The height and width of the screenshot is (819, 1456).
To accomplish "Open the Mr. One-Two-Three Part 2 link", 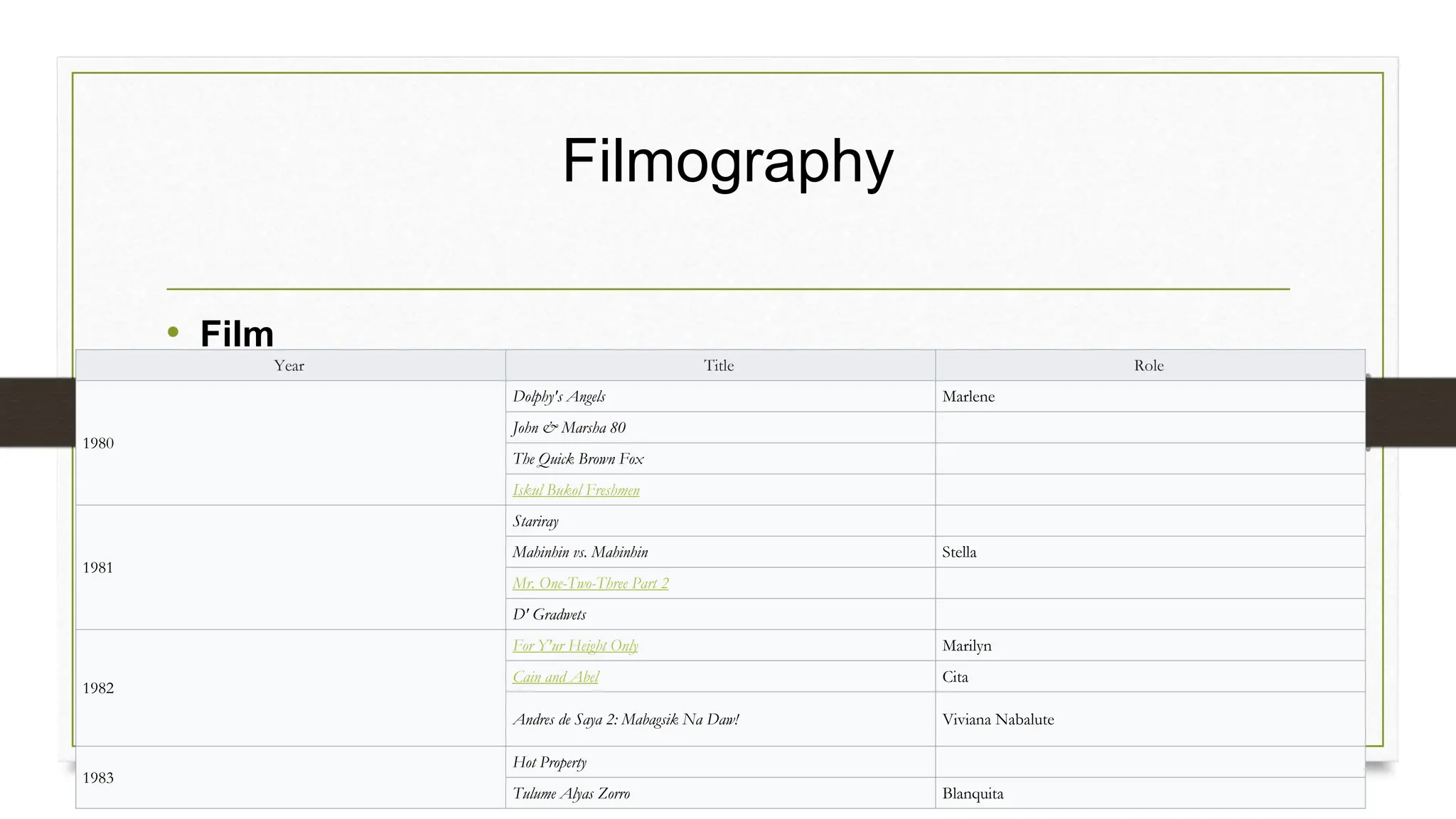I will [590, 584].
